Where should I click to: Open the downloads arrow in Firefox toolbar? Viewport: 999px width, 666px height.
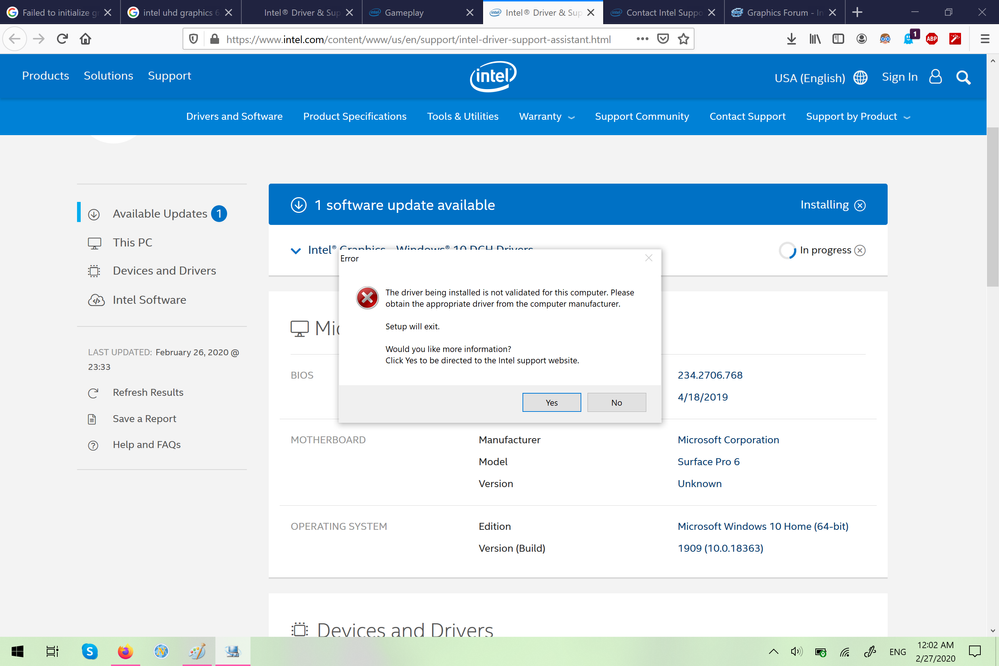tap(791, 39)
